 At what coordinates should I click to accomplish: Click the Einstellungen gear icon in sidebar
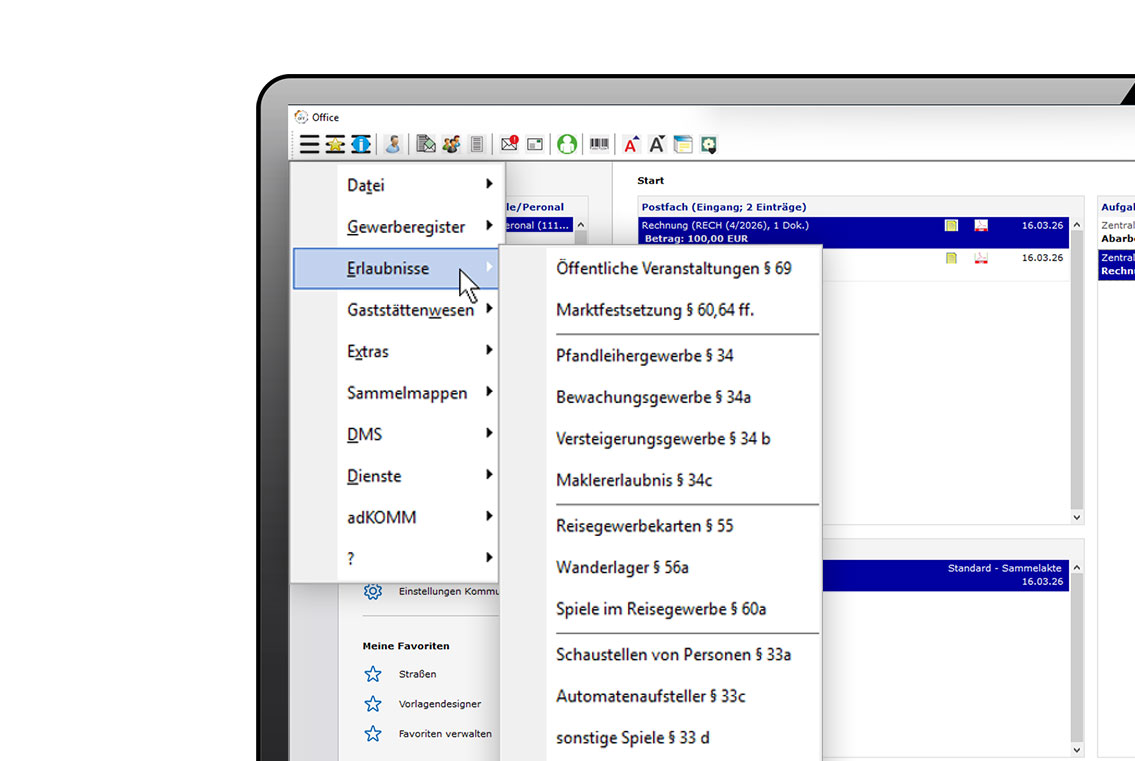(373, 592)
